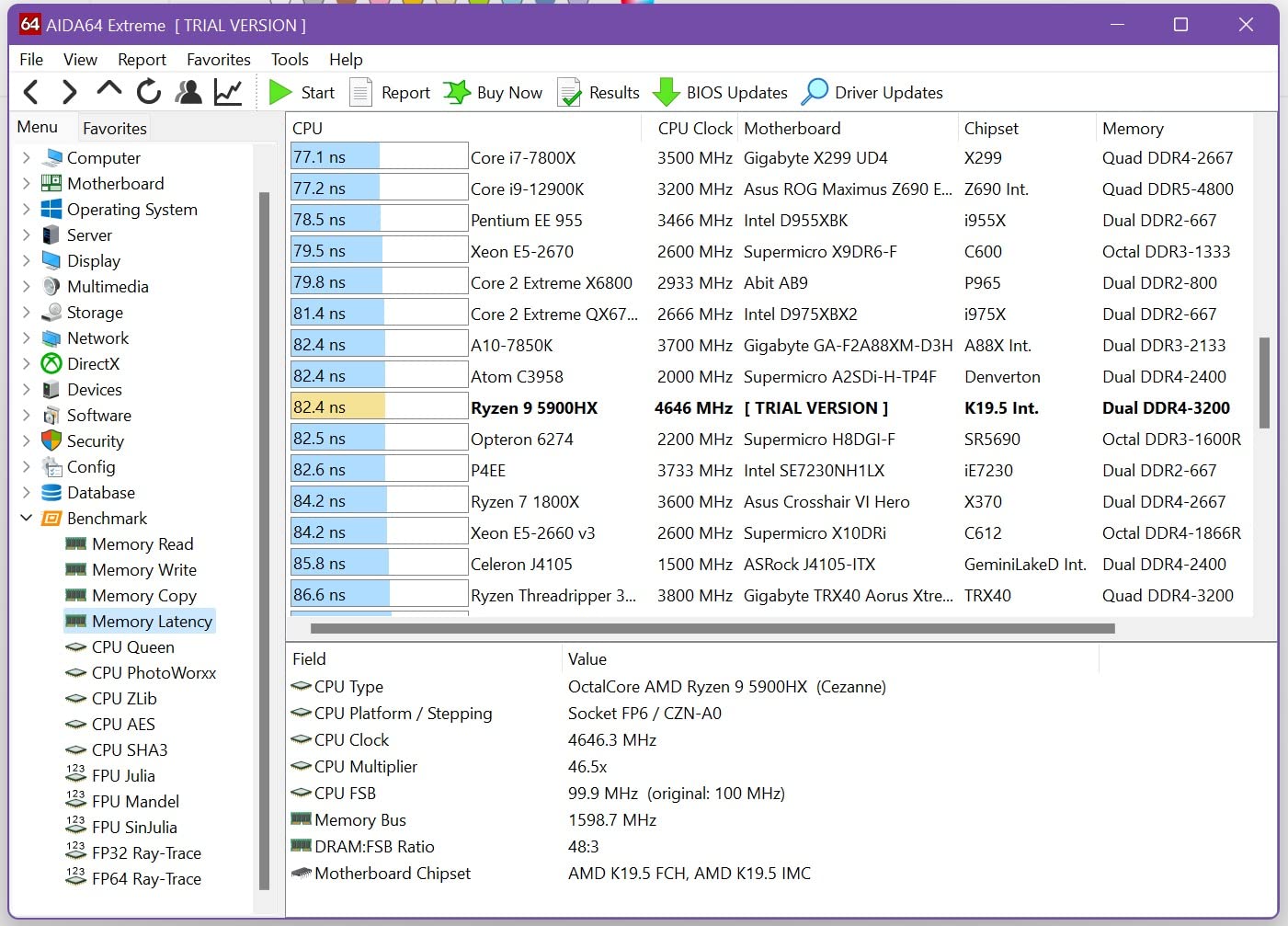Select the Ryzen 9 5900HX result row

769,408
